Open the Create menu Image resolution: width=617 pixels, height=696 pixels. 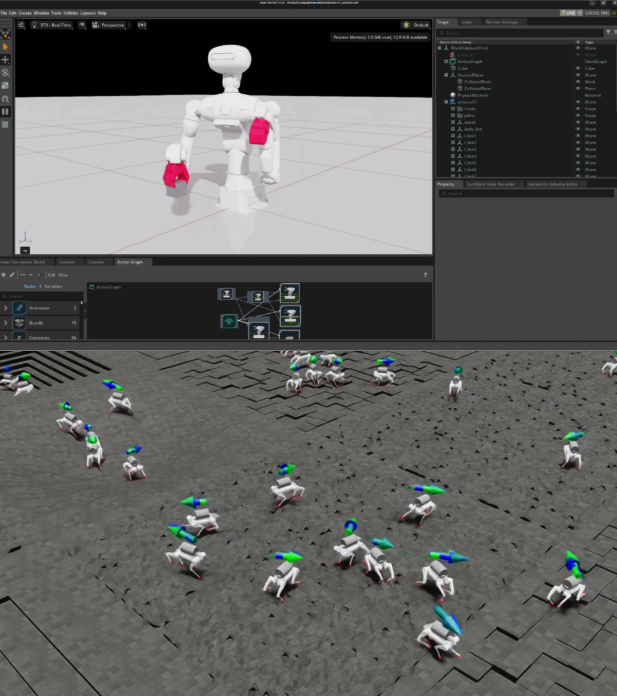(x=25, y=13)
